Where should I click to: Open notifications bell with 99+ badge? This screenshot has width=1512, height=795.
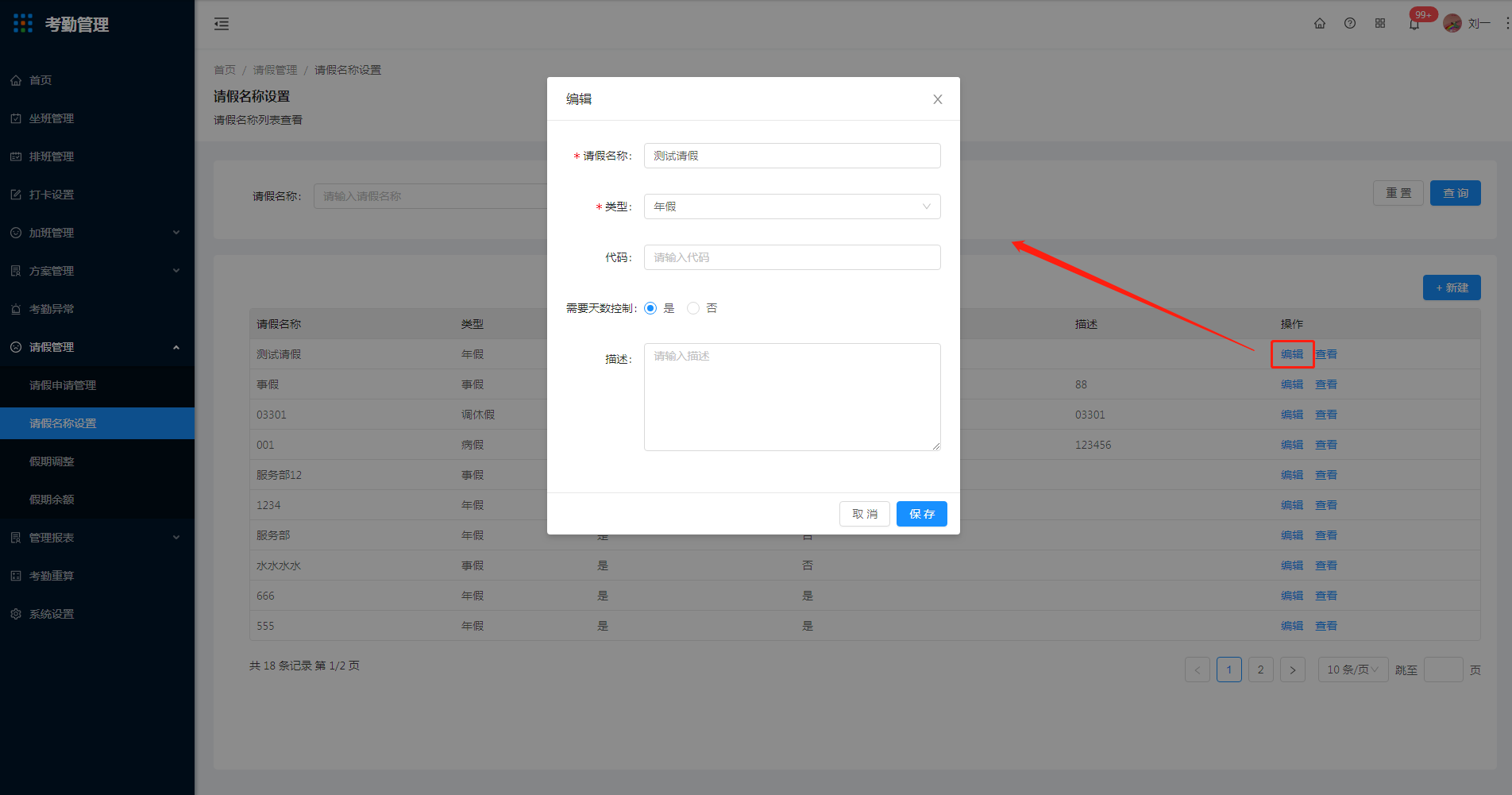click(1414, 24)
